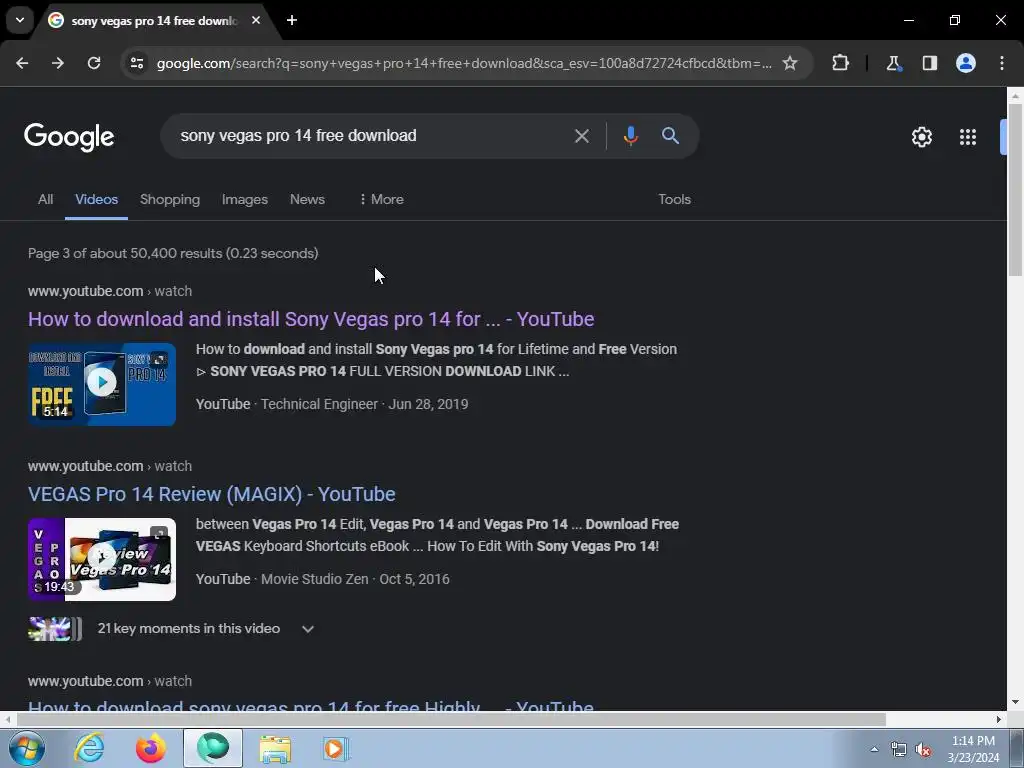Click the vertical scrollbar thumb
This screenshot has height=768, width=1024.
(1015, 189)
